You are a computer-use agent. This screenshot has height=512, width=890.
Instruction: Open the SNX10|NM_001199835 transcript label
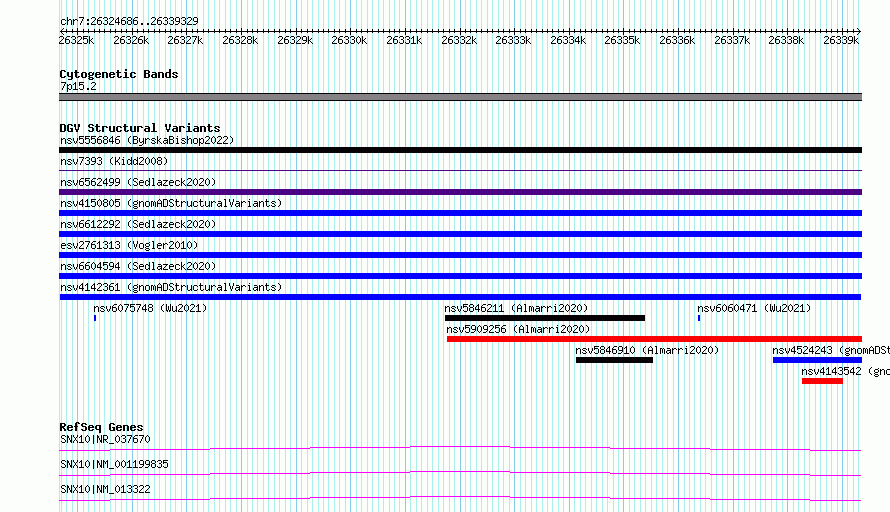115,464
